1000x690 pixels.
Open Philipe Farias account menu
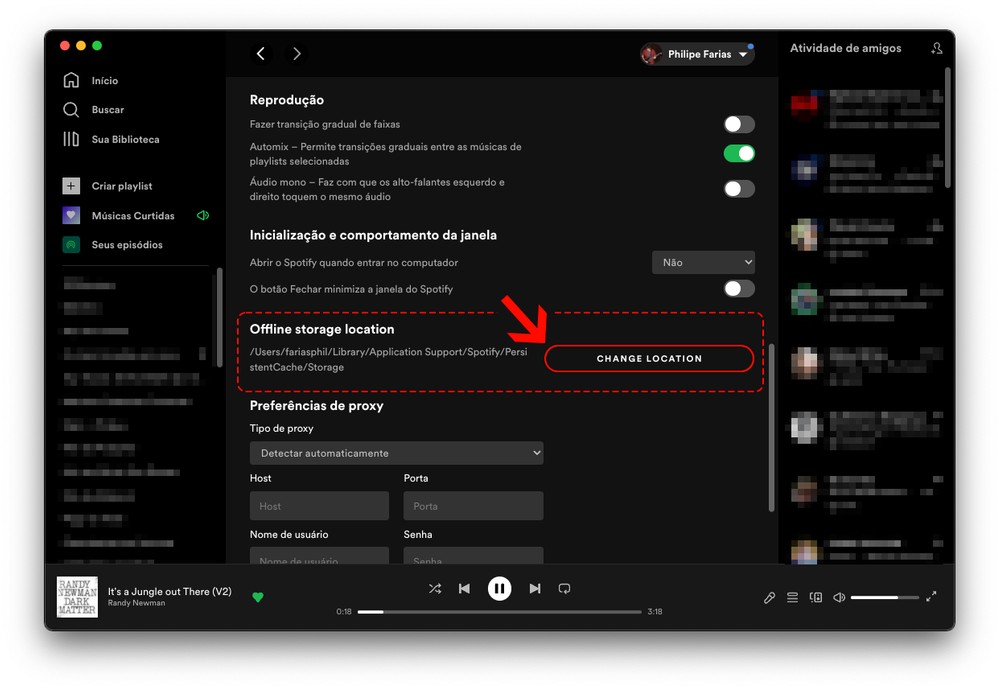(x=697, y=54)
